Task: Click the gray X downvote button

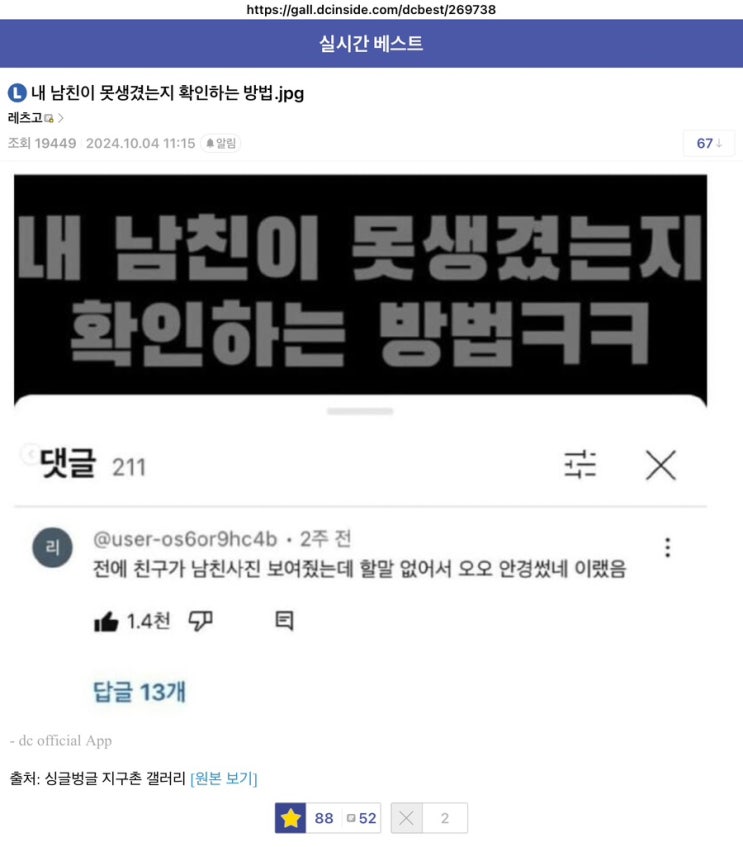Action: 406,818
